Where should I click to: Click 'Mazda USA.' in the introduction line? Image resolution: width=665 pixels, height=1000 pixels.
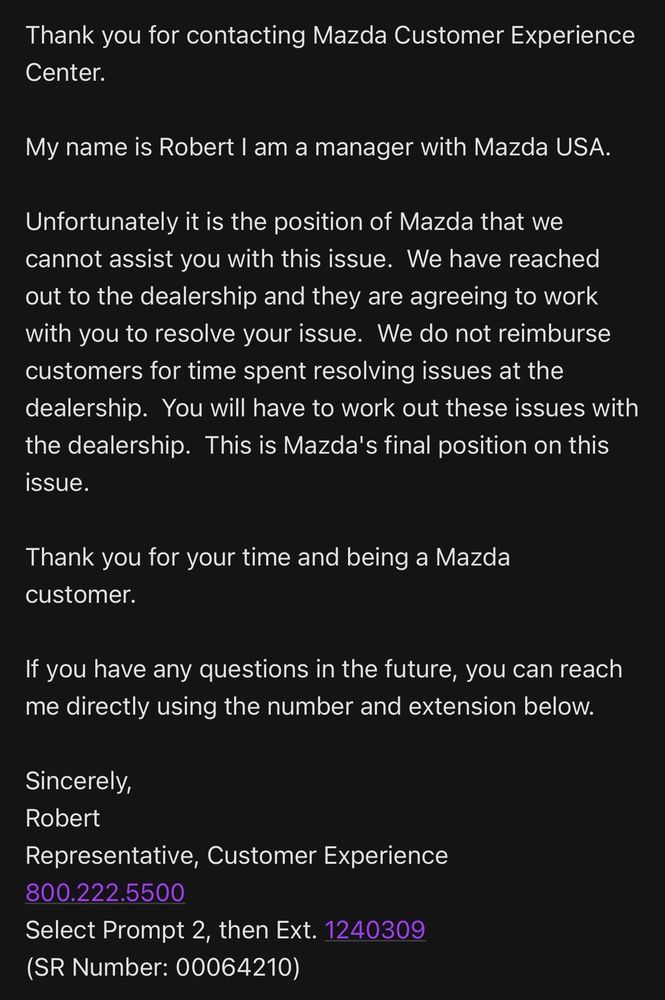542,147
